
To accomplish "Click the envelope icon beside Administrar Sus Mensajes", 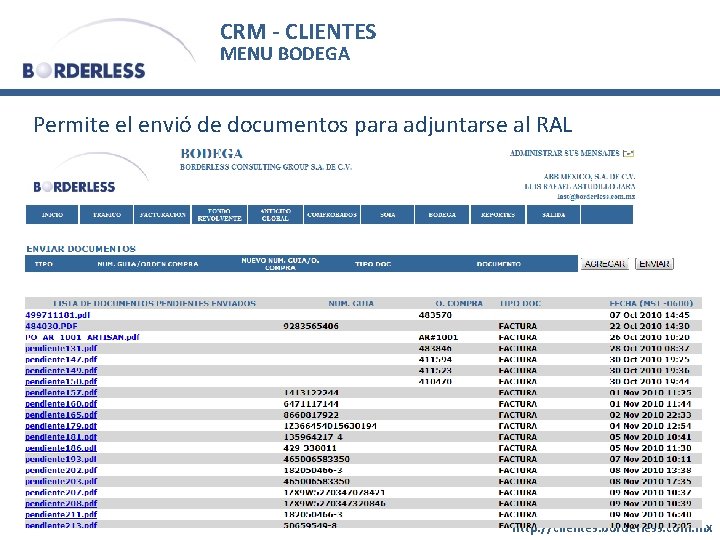I will [x=629, y=153].
